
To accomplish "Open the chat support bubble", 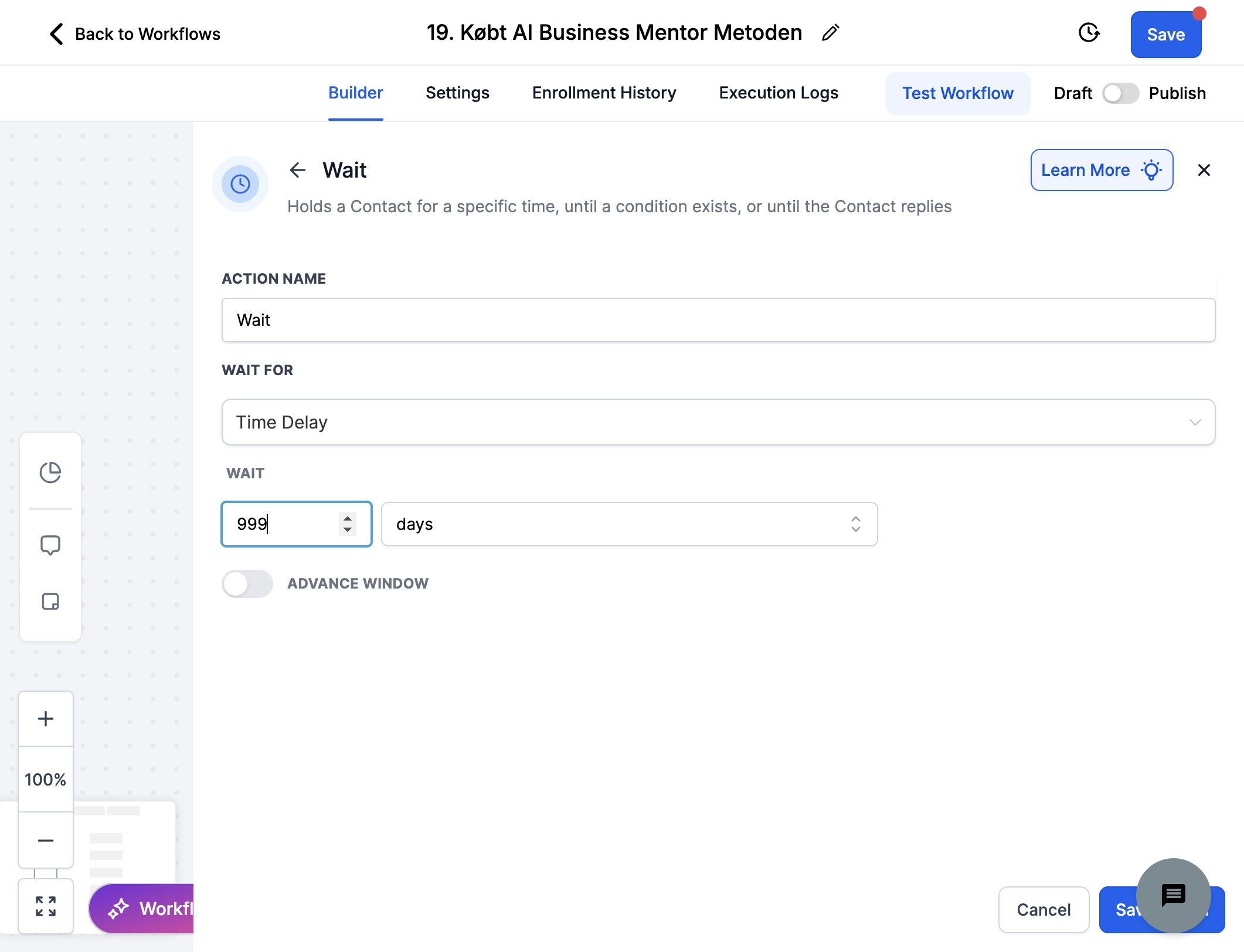I will pos(1174,895).
